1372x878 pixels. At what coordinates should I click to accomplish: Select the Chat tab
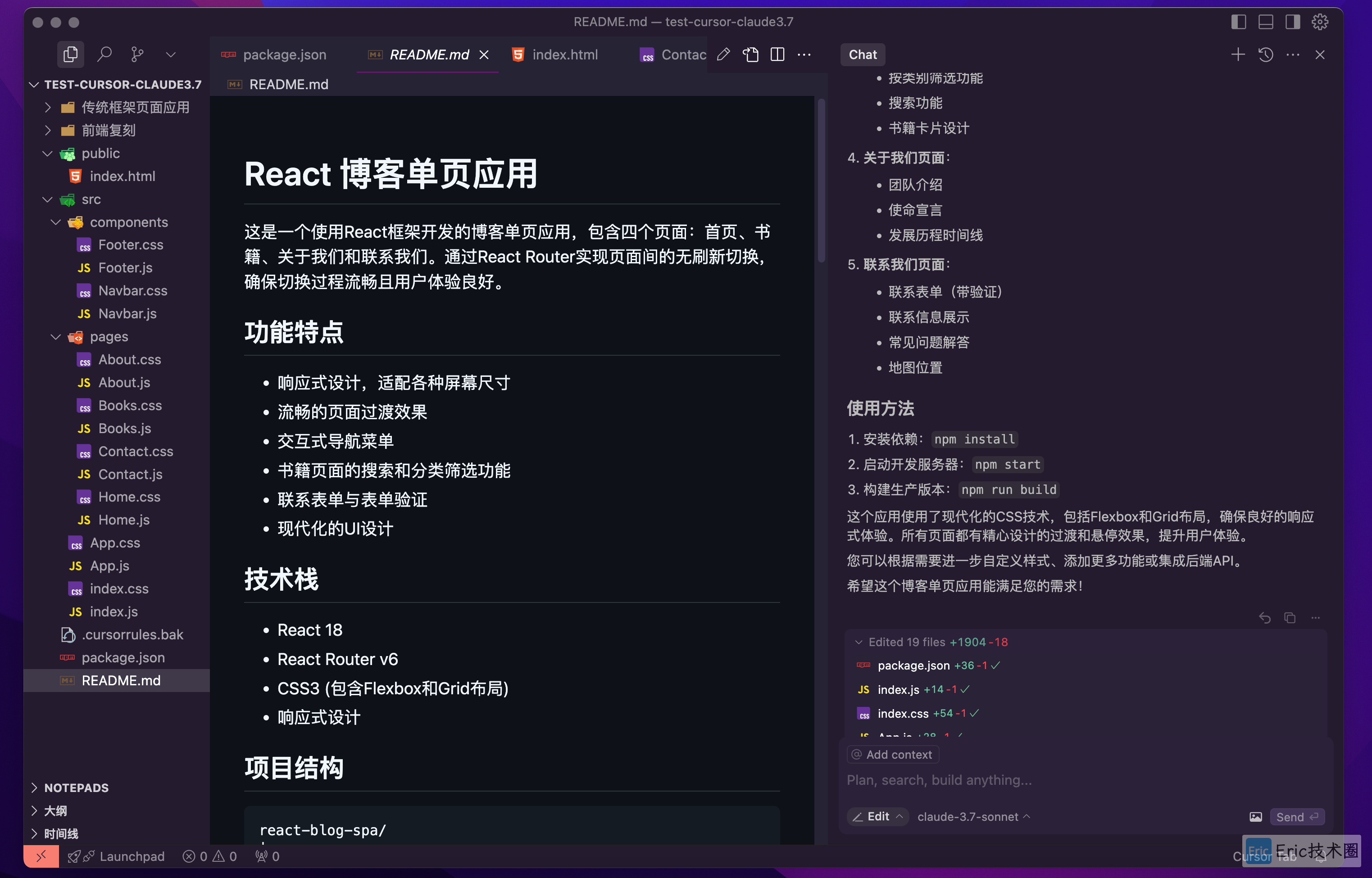pyautogui.click(x=862, y=55)
